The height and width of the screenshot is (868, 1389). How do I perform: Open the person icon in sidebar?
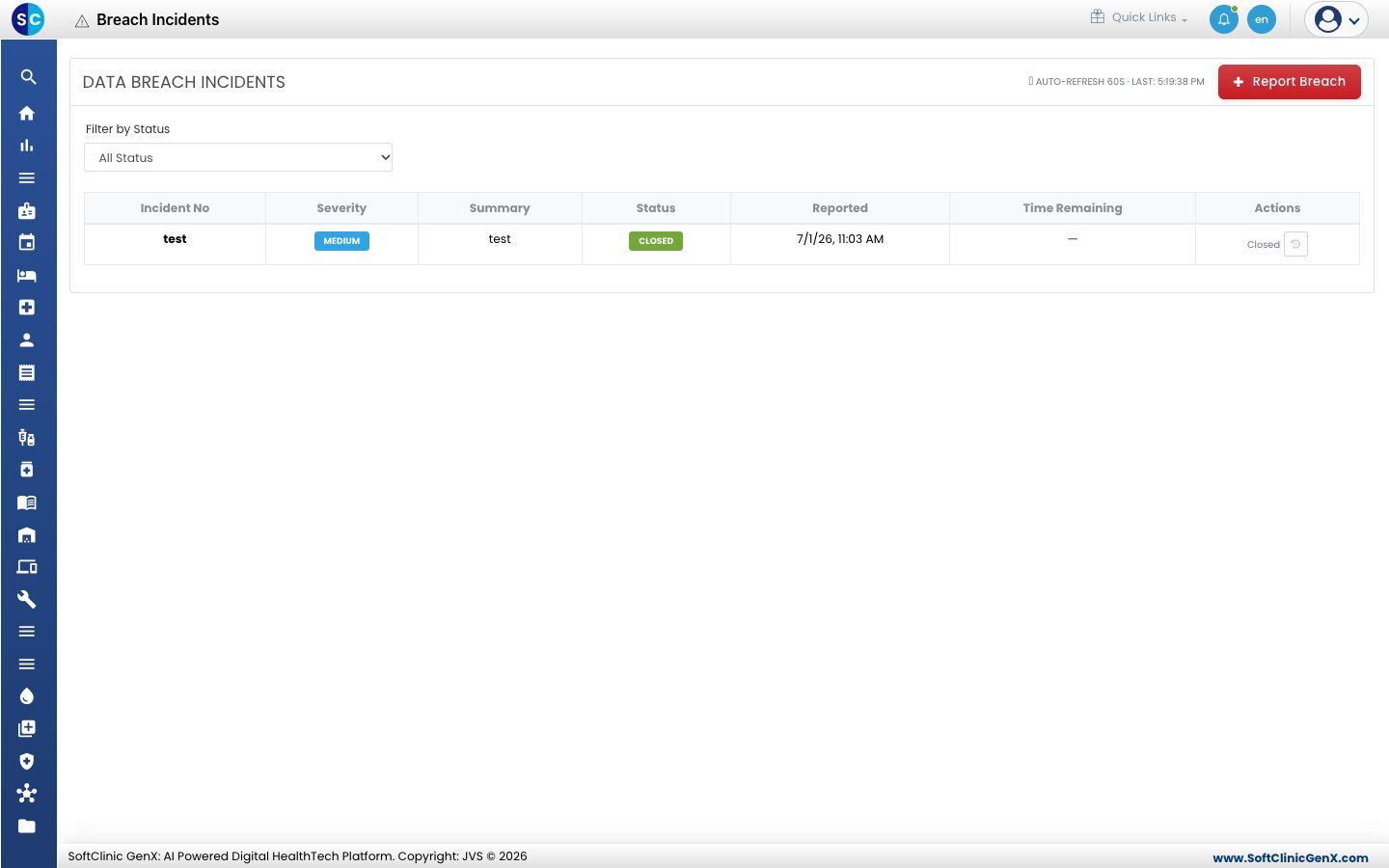click(27, 340)
